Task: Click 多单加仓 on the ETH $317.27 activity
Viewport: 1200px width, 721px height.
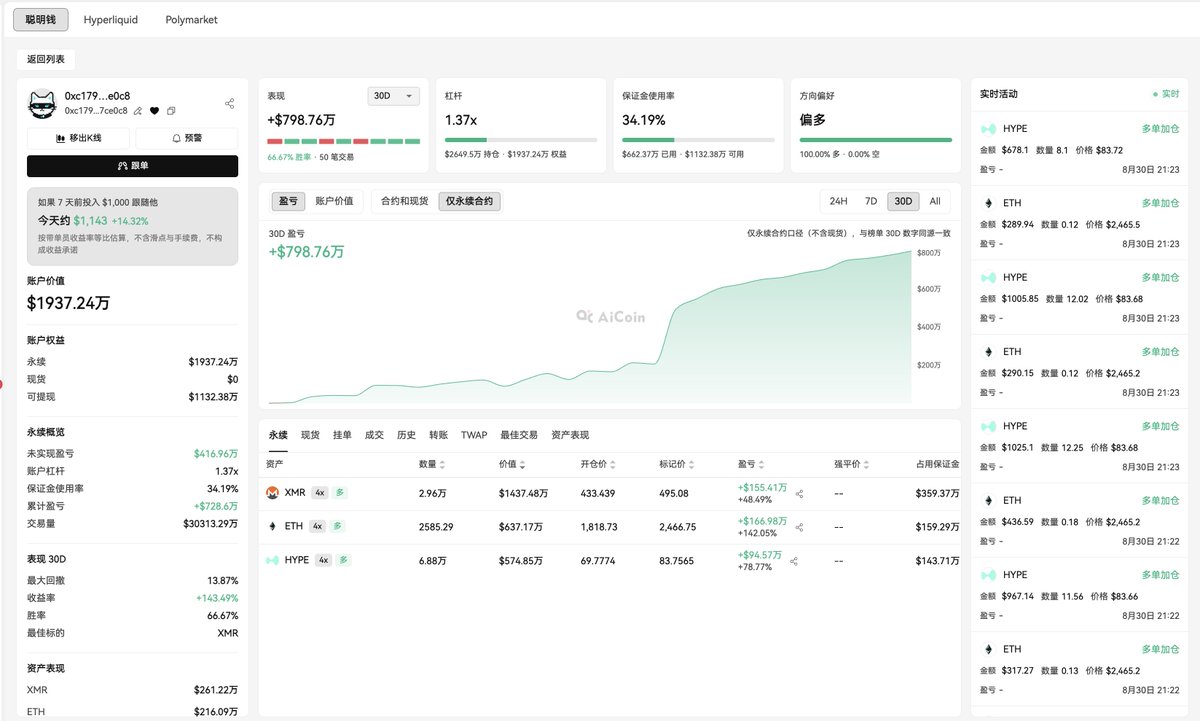Action: pyautogui.click(x=1161, y=649)
